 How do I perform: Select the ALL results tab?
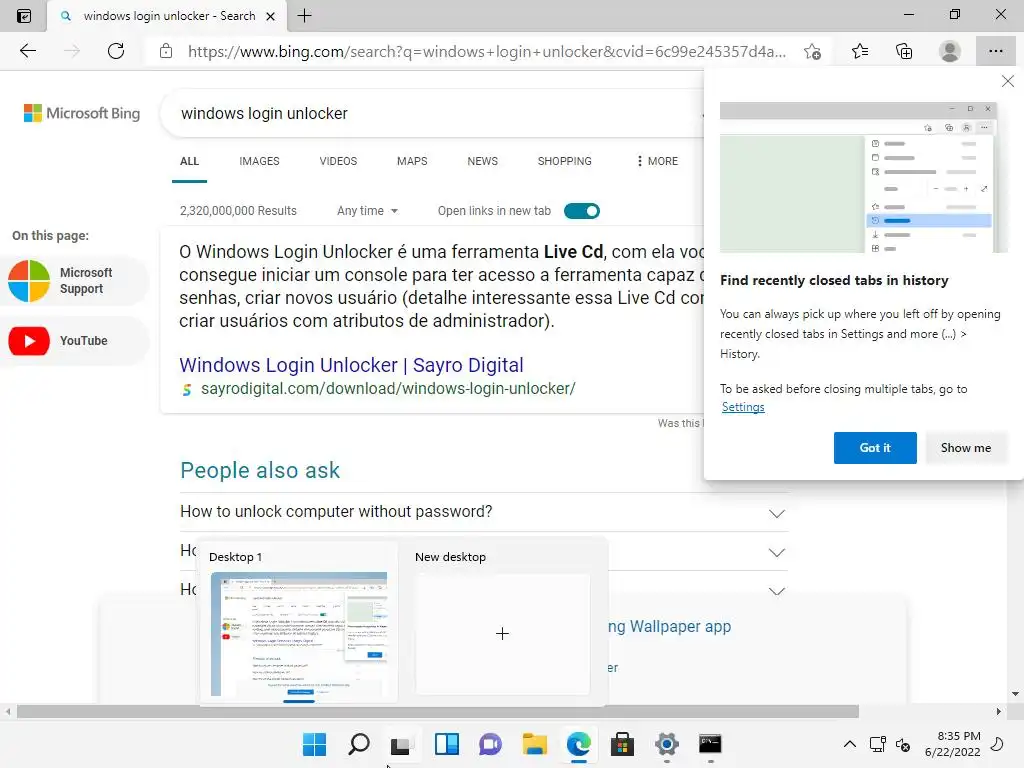189,161
